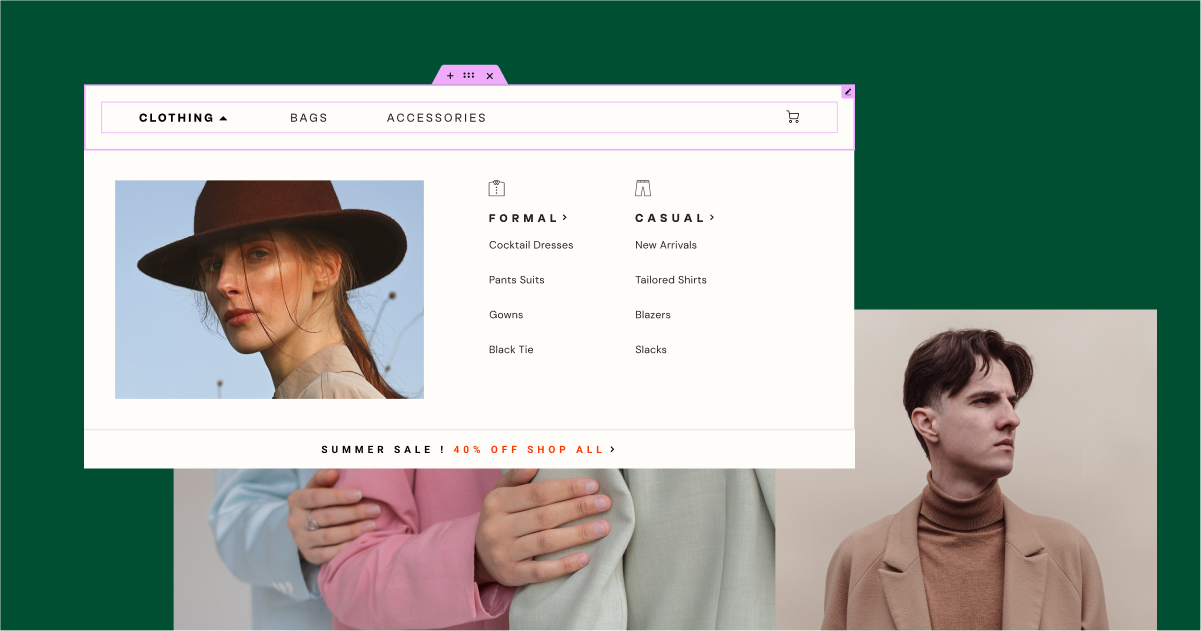Select the Gowns link
Screen dimensions: 1201x631
pyautogui.click(x=506, y=315)
